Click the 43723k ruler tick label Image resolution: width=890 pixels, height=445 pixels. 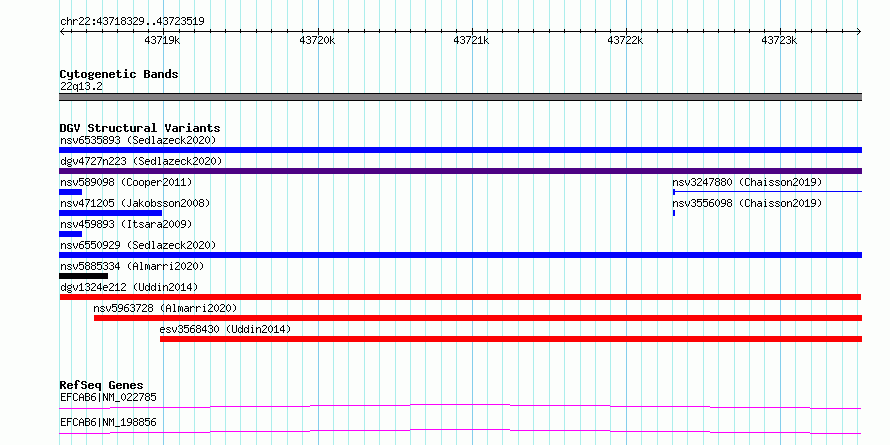780,41
